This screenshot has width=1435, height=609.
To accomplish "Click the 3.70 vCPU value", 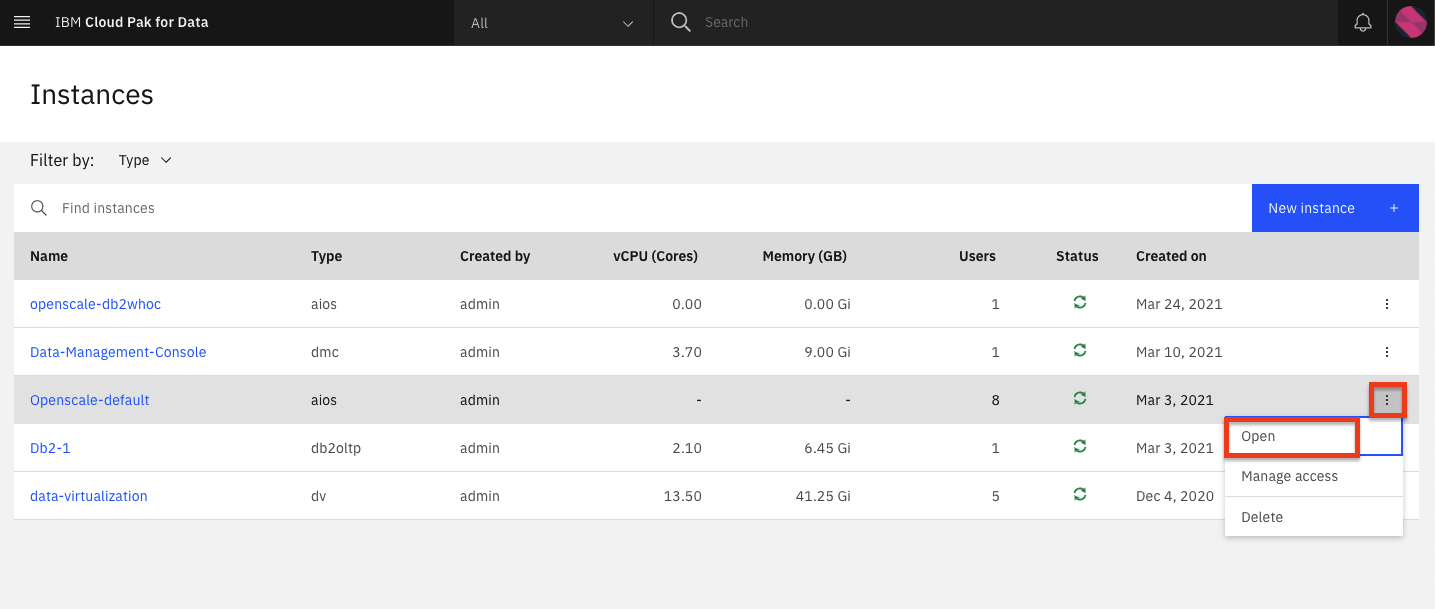I will tap(687, 352).
